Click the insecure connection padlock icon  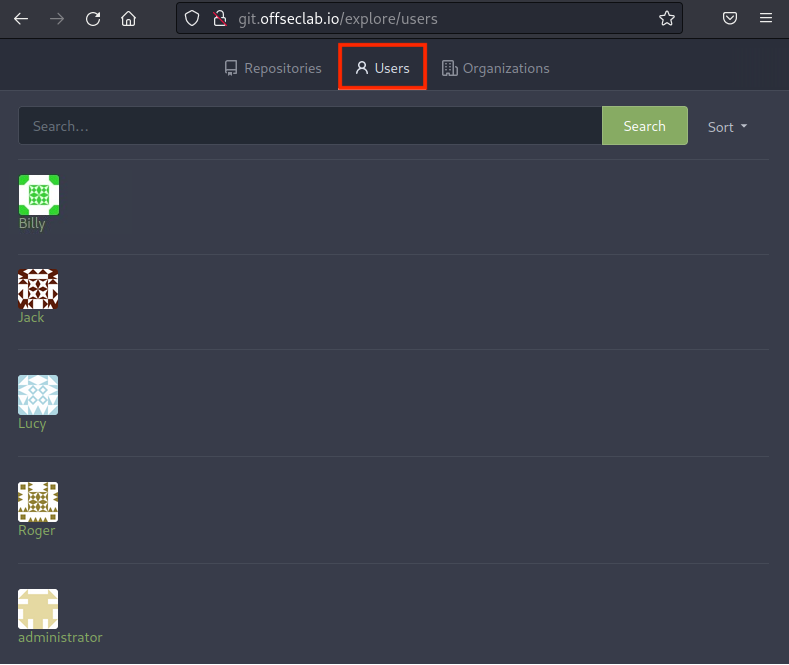pos(220,18)
